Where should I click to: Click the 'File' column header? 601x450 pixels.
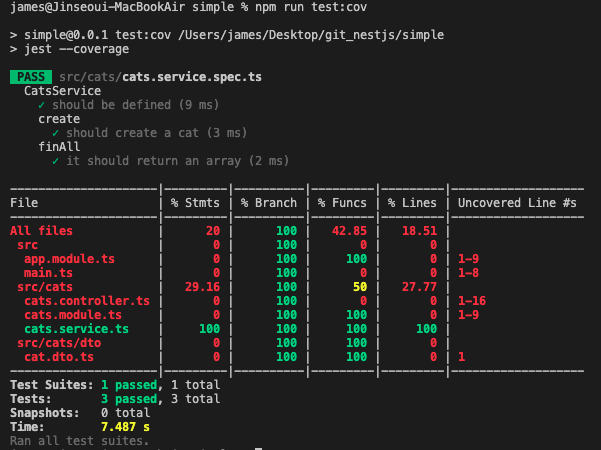pos(24,203)
